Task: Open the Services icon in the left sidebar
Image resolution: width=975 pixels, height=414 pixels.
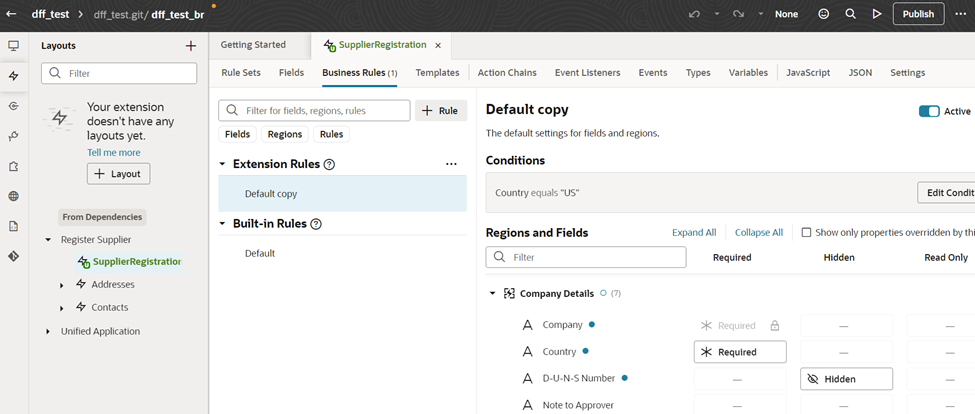Action: point(14,106)
